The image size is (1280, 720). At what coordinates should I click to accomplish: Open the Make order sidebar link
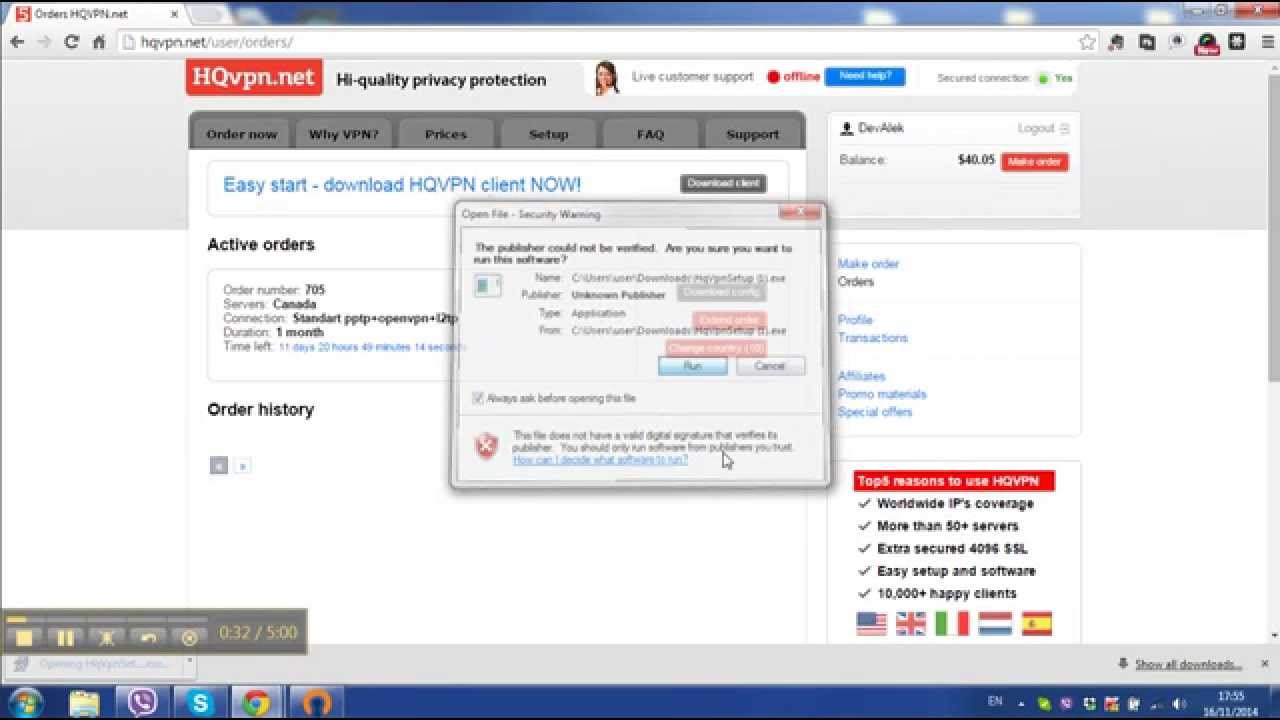[868, 264]
